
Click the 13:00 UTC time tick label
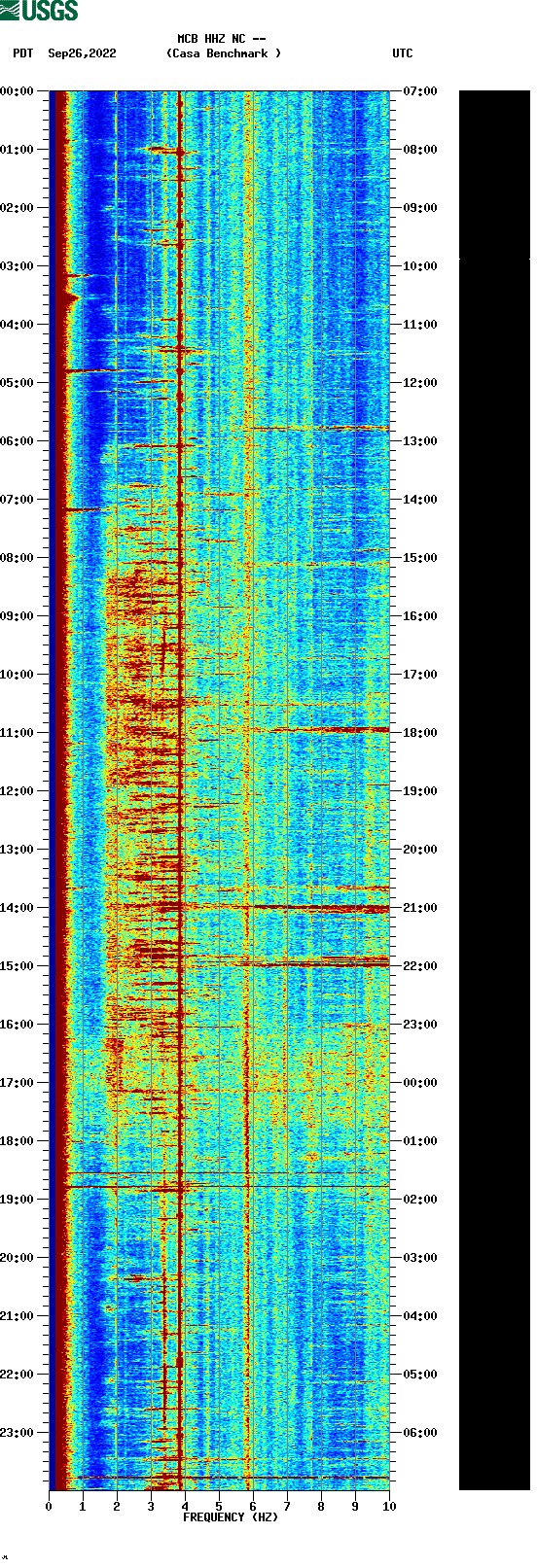pyautogui.click(x=420, y=441)
